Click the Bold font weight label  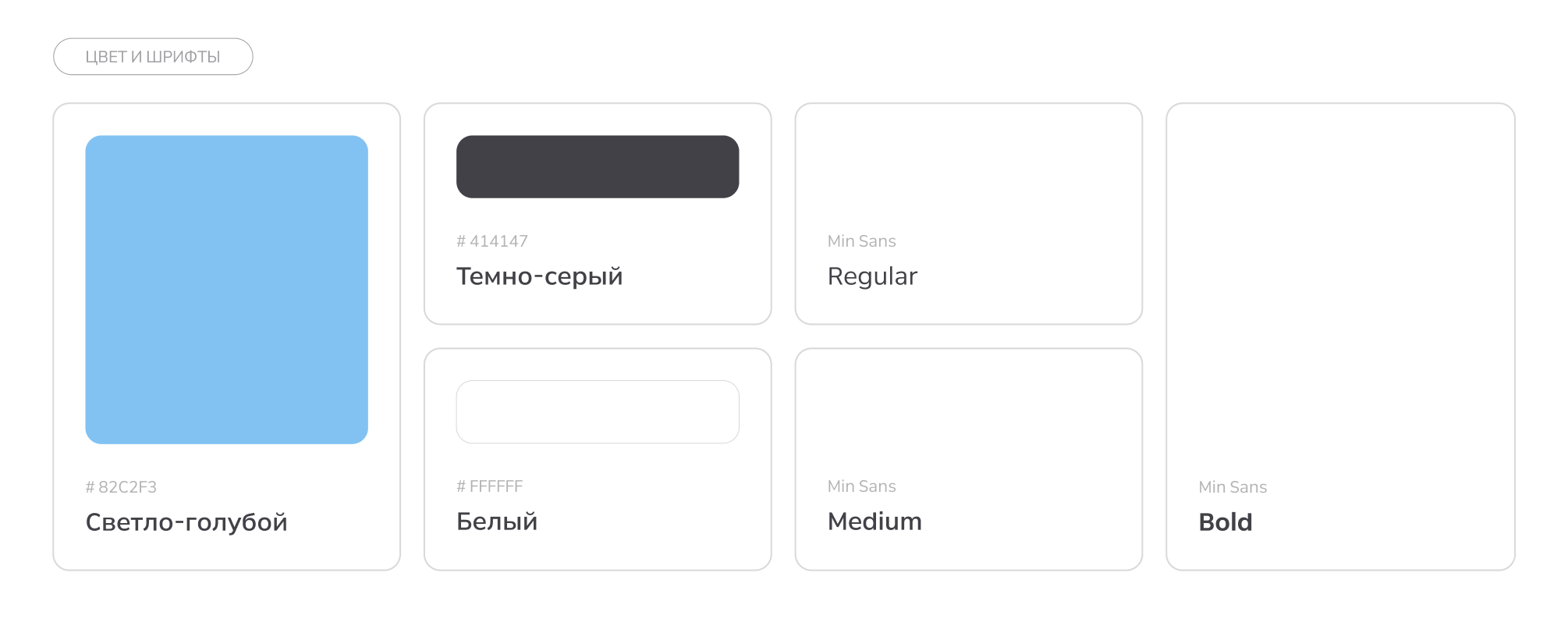click(x=1226, y=522)
